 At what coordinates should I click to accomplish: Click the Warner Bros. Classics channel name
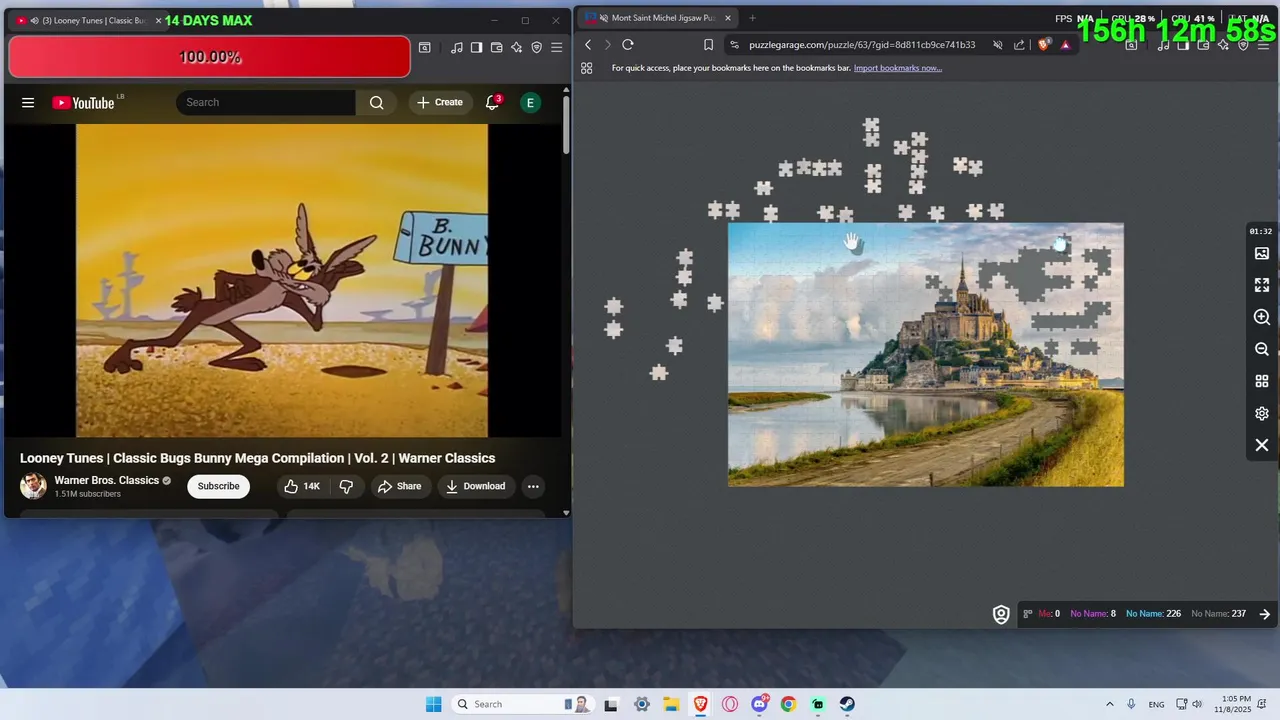[x=107, y=480]
